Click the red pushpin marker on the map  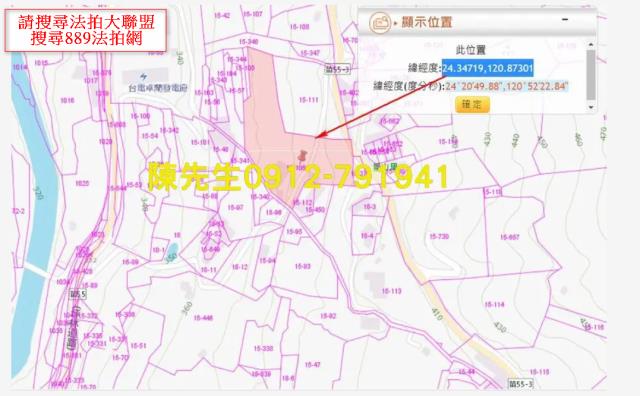302,156
